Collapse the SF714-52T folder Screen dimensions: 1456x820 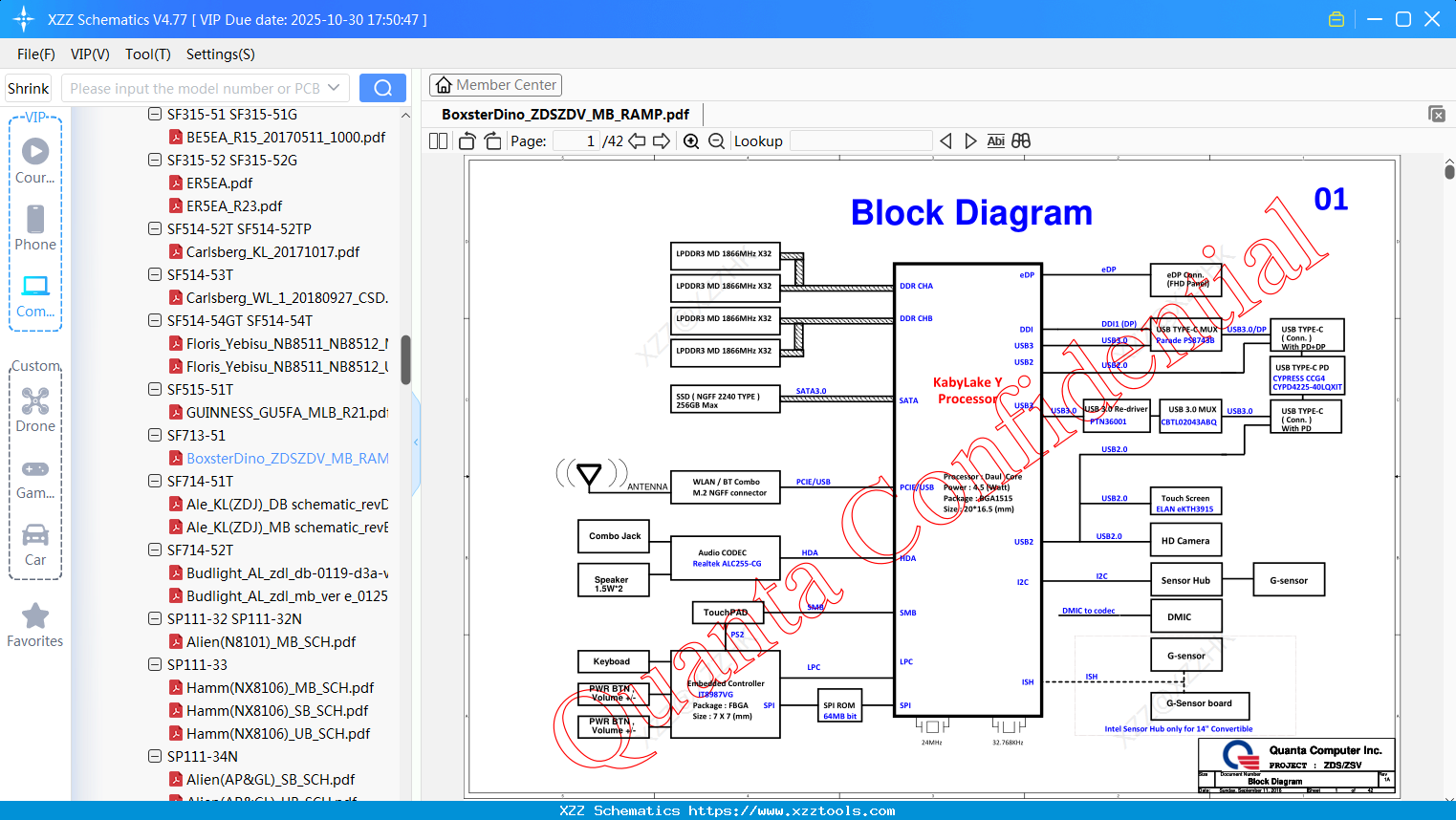[x=155, y=550]
